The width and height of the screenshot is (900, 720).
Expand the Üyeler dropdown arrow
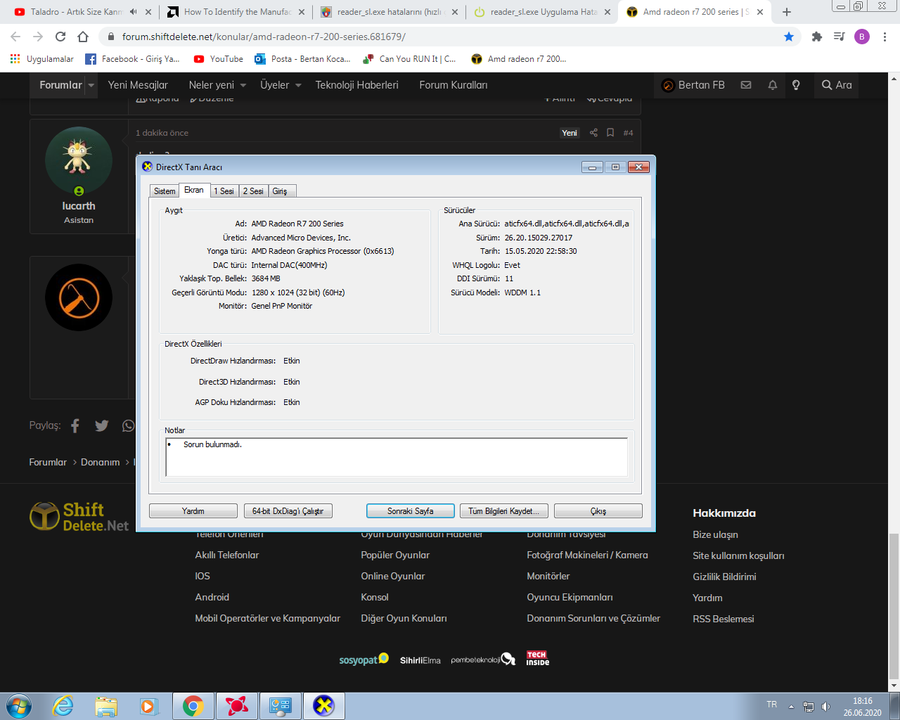tap(298, 85)
